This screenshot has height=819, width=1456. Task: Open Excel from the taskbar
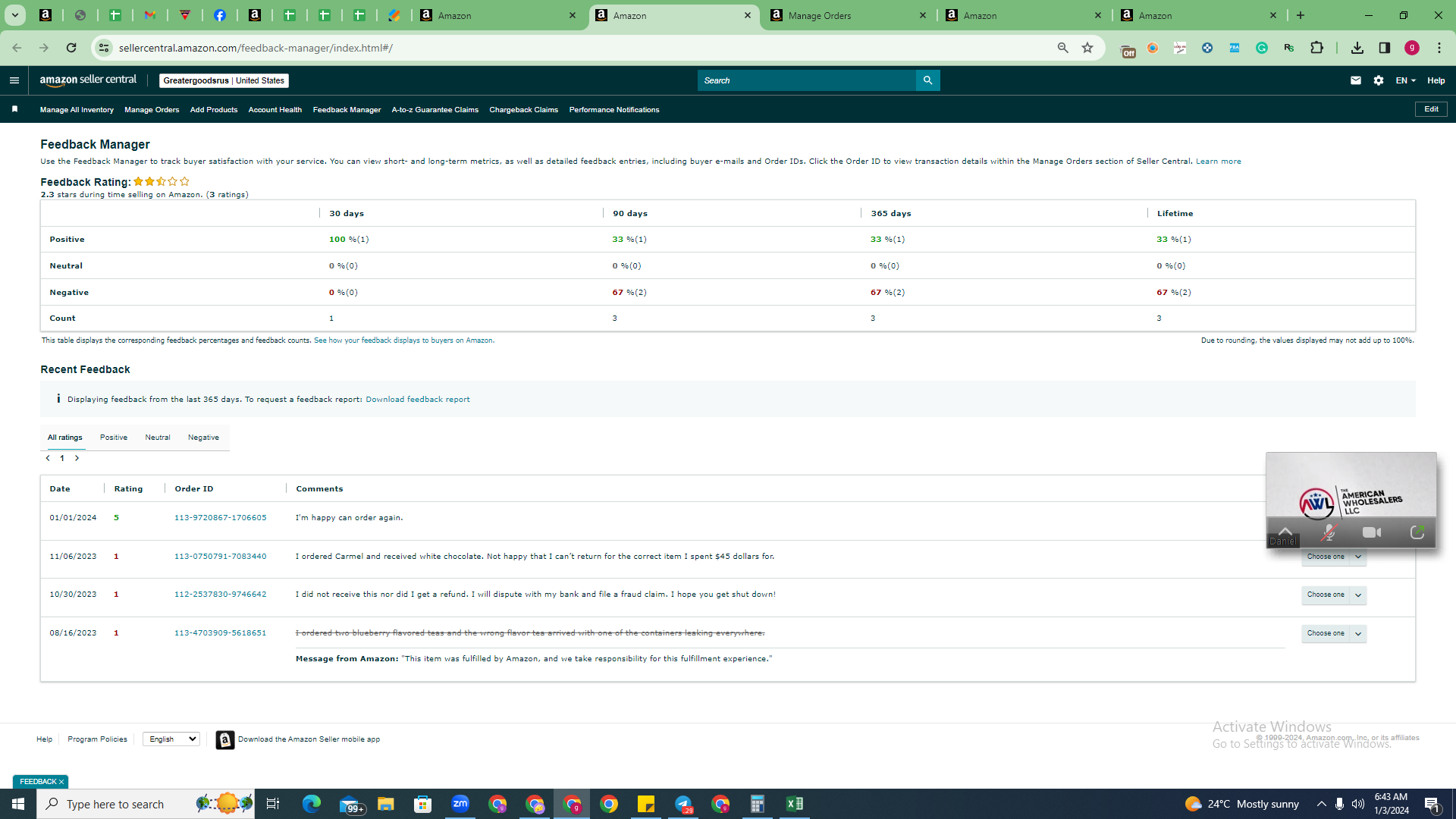[x=795, y=804]
